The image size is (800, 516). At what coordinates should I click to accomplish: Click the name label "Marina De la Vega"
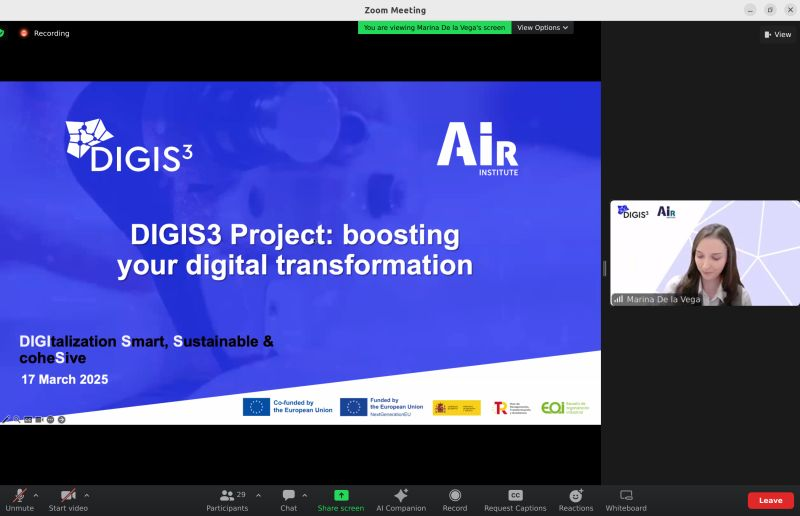[663, 300]
